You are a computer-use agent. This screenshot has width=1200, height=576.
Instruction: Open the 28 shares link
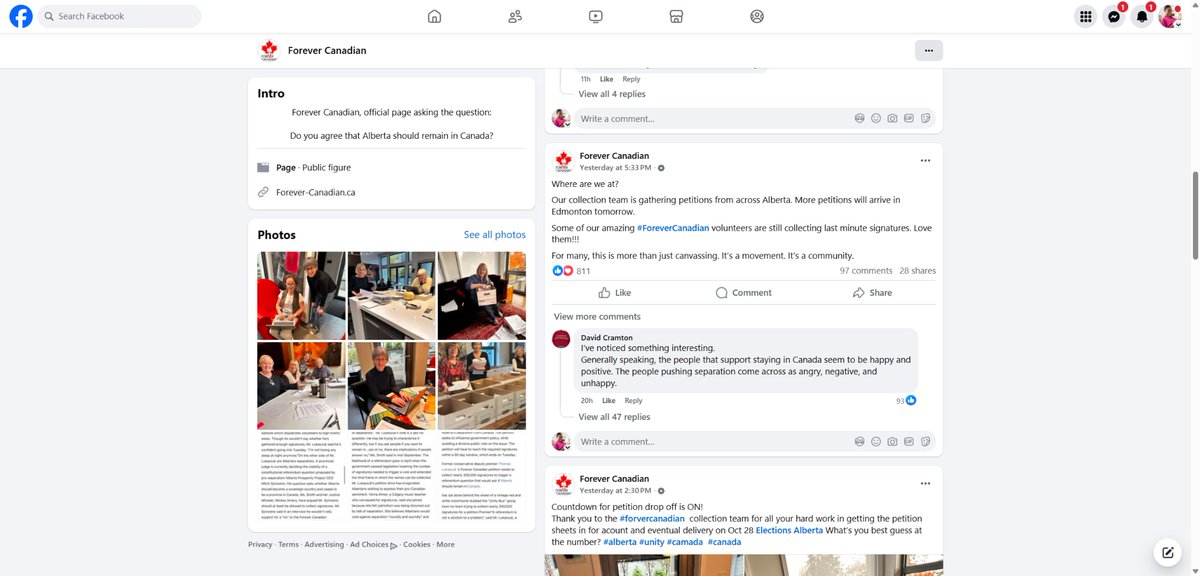917,271
